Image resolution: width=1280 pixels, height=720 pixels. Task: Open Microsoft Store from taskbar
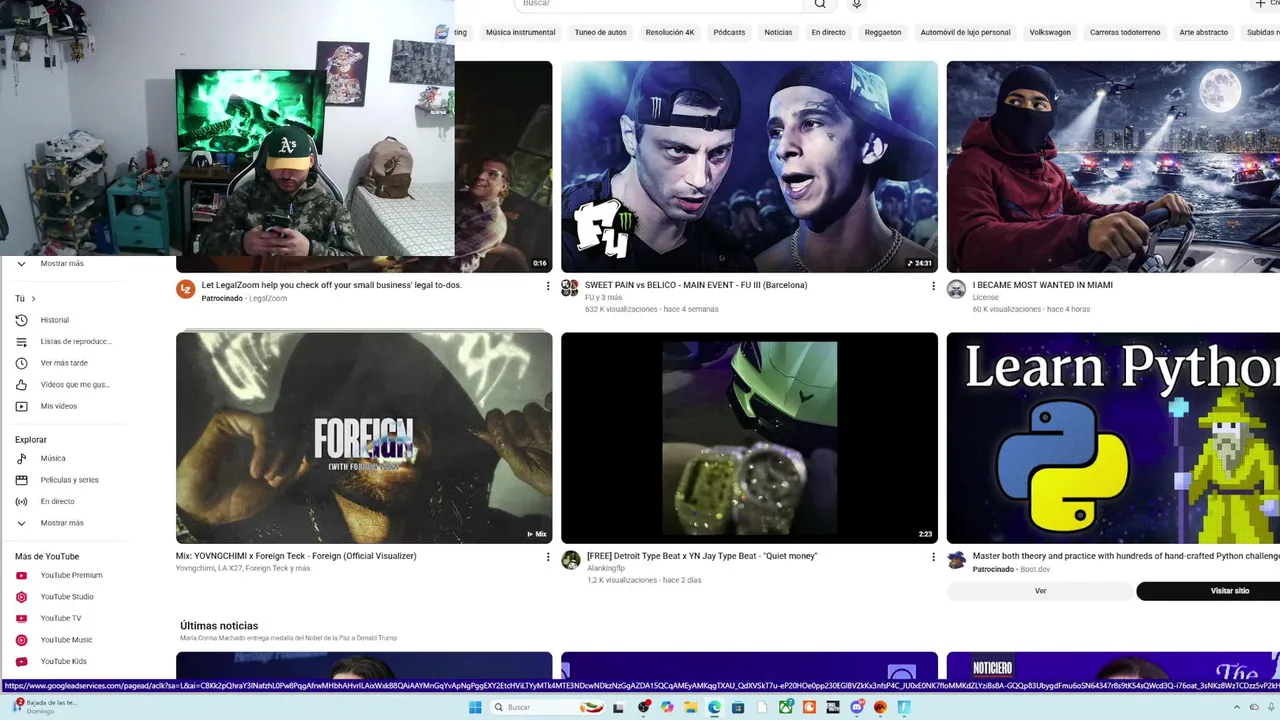click(738, 707)
